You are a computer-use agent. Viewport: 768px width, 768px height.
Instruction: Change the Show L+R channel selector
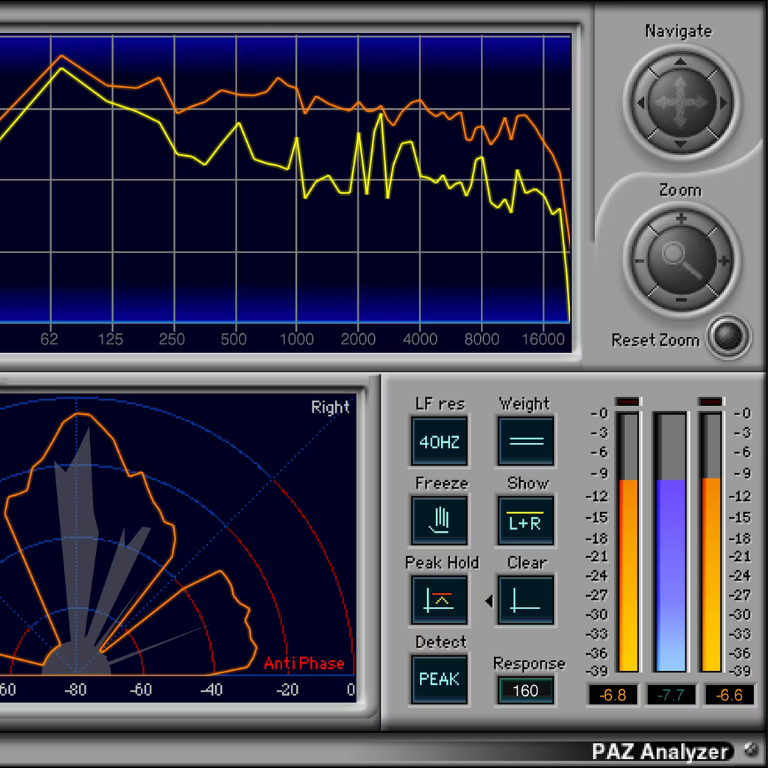click(x=525, y=520)
